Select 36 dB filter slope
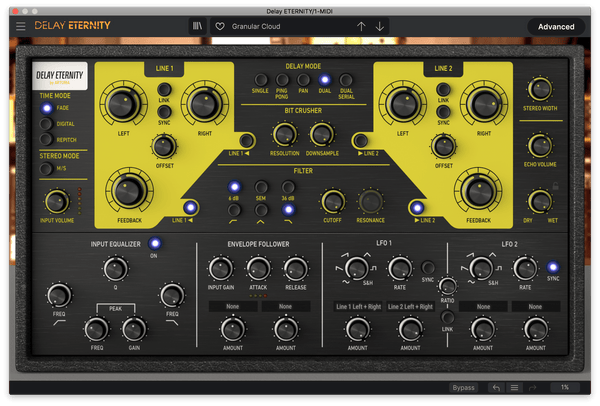The image size is (600, 406). pyautogui.click(x=288, y=187)
